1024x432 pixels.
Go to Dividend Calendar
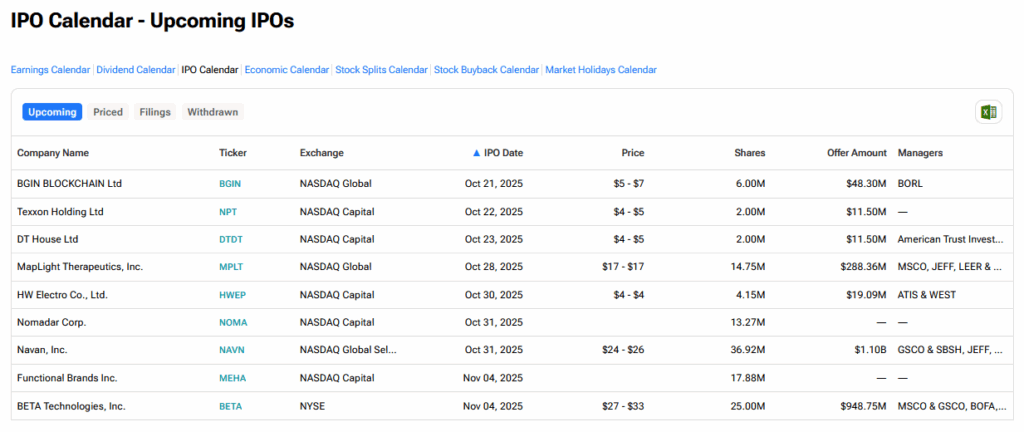pos(135,70)
